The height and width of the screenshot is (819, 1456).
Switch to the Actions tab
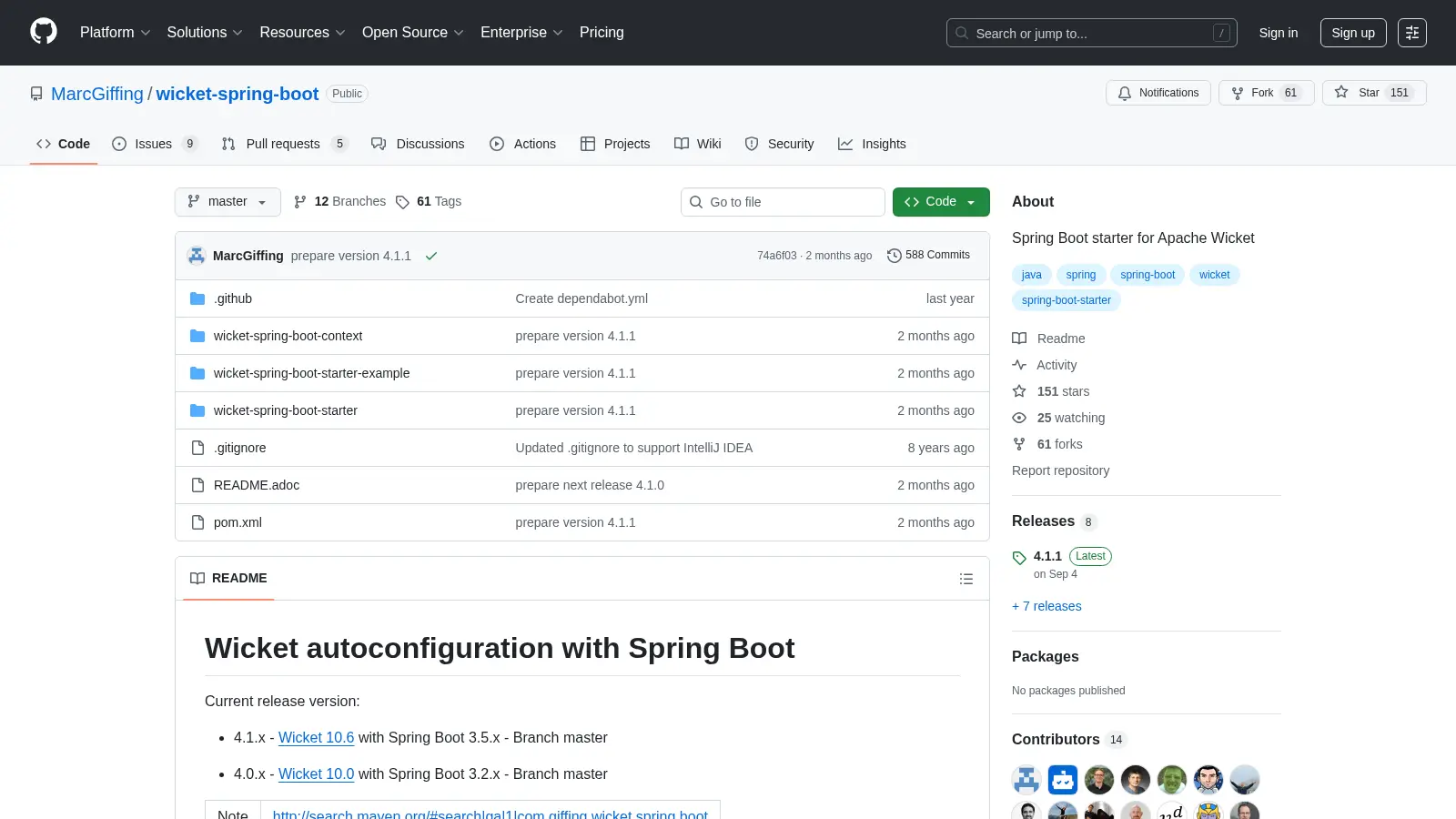tap(522, 144)
